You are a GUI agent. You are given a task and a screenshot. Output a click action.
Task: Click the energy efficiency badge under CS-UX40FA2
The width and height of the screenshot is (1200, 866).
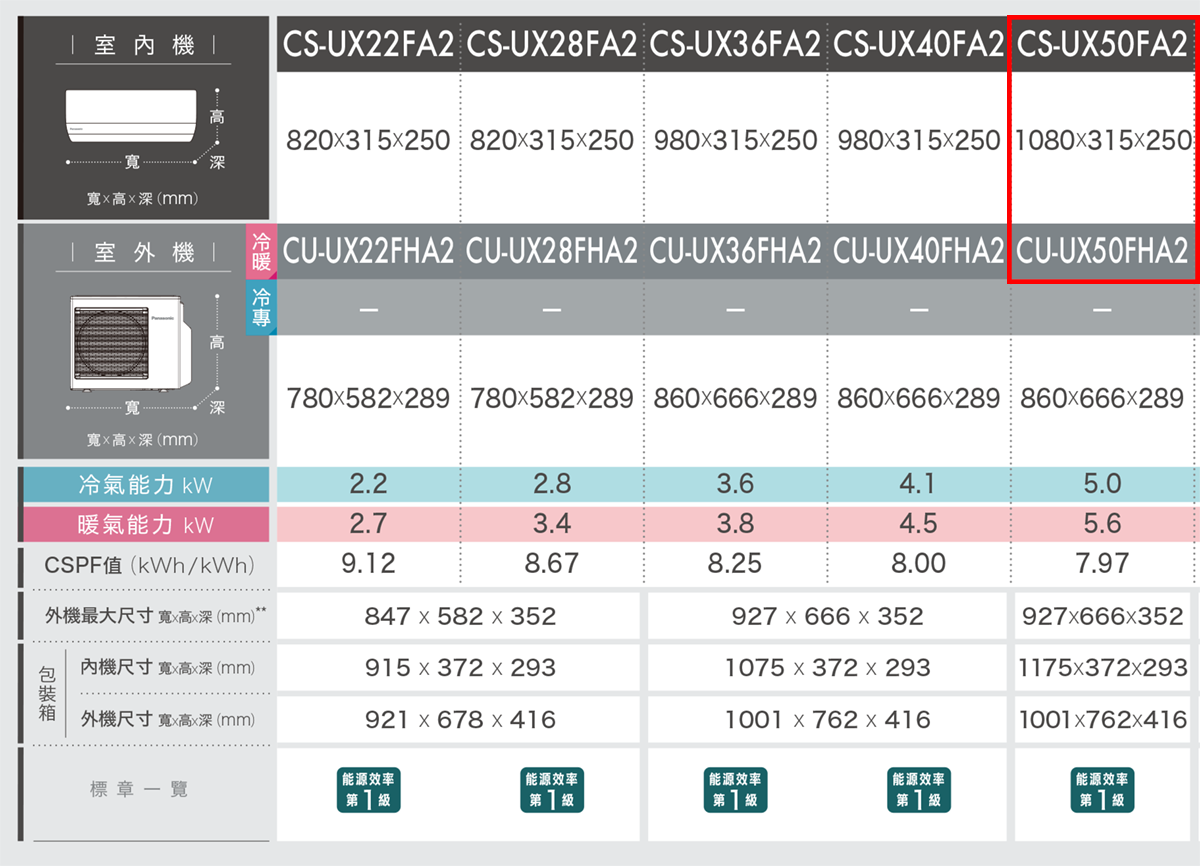pos(918,790)
